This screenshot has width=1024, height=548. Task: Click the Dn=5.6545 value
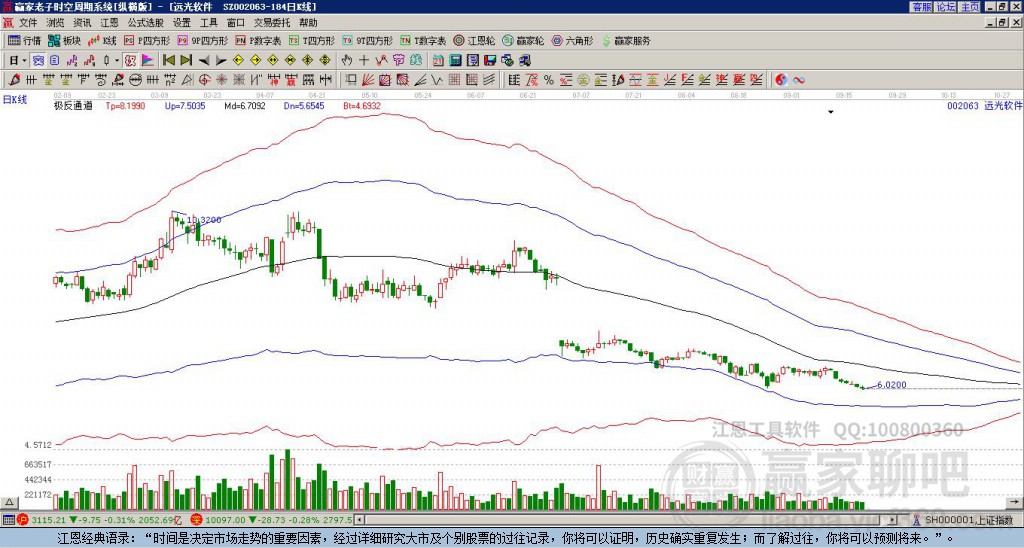[304, 105]
